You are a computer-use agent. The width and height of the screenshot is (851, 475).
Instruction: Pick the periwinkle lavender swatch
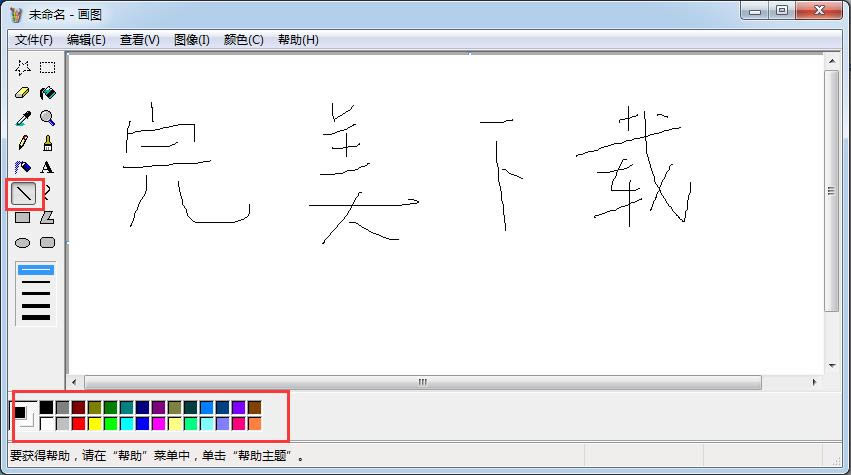click(223, 423)
